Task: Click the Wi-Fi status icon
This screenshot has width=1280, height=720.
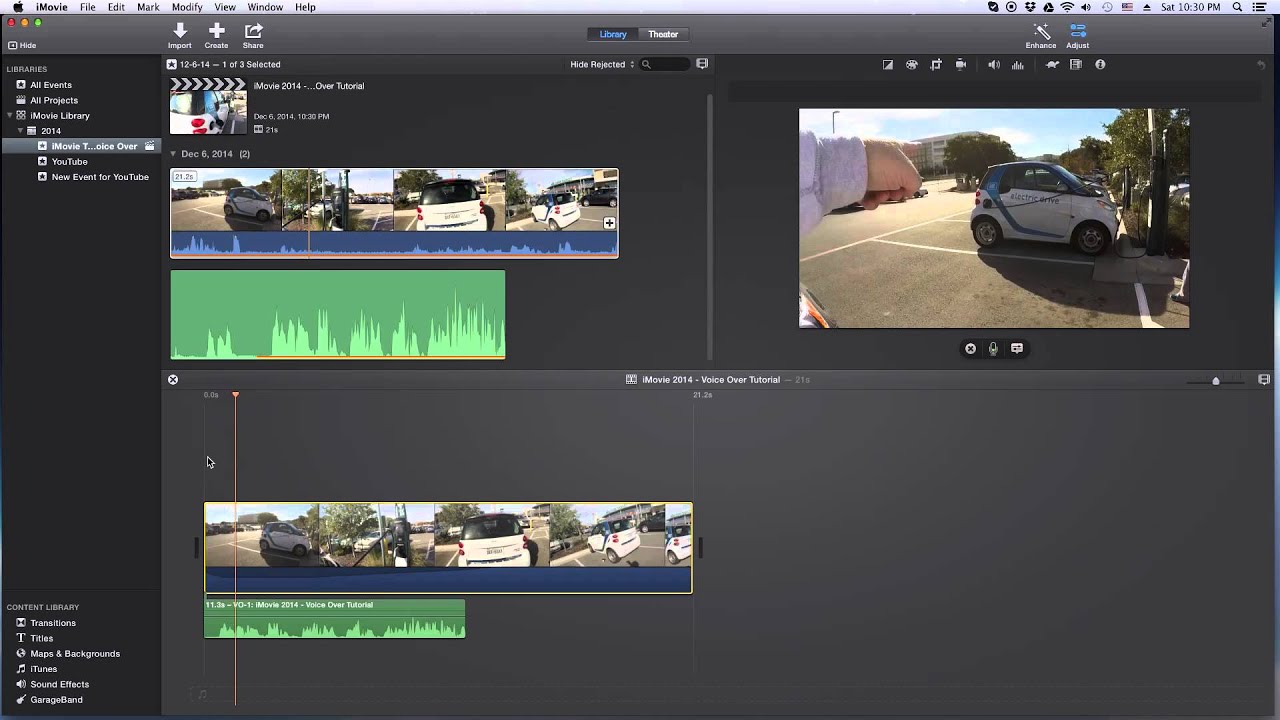Action: click(x=1067, y=7)
